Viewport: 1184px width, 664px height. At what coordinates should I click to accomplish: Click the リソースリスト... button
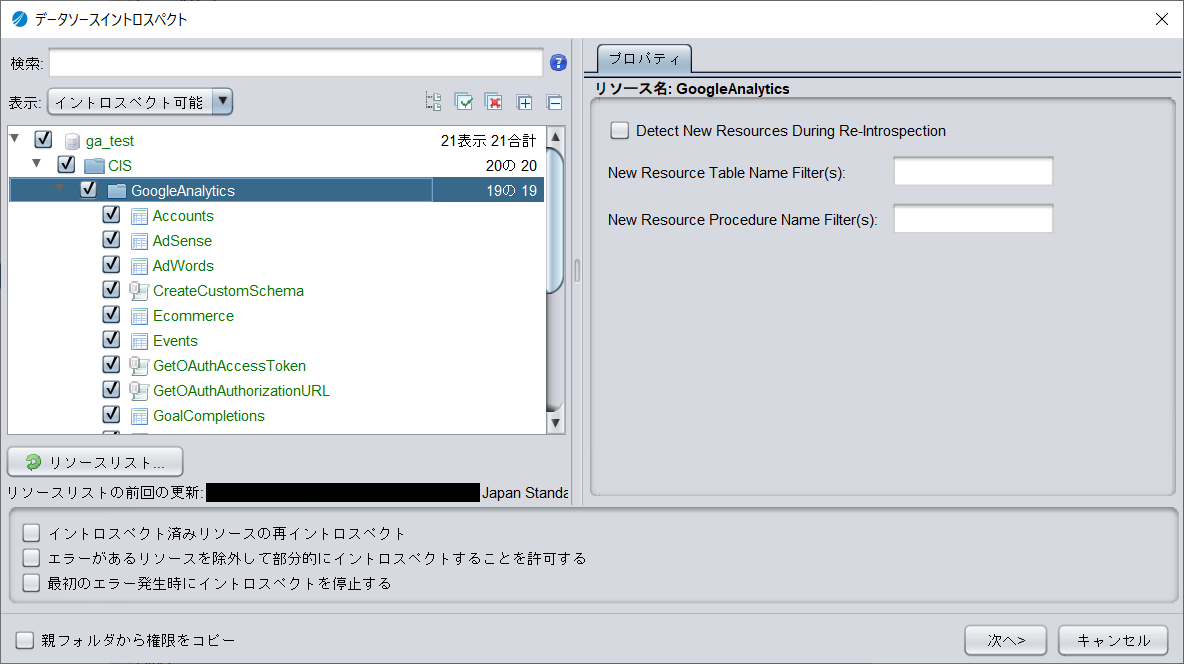pyautogui.click(x=95, y=462)
